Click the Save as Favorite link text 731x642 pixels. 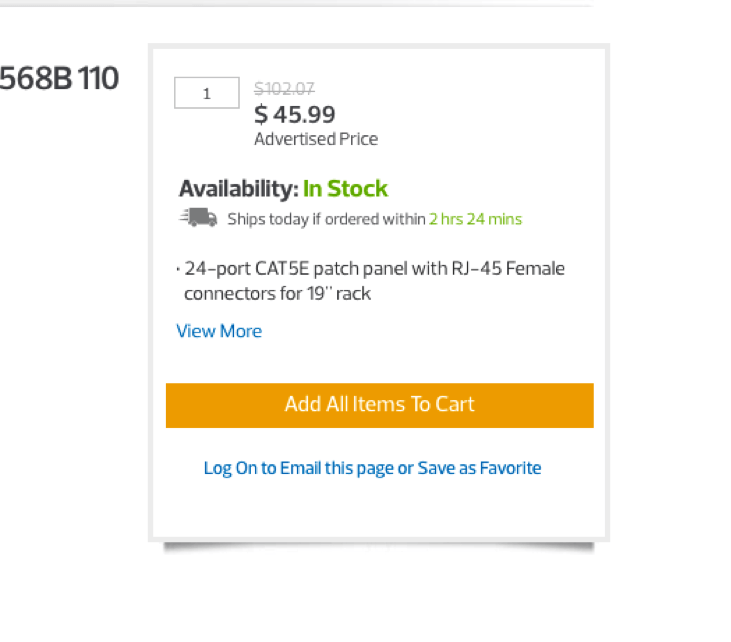[479, 468]
